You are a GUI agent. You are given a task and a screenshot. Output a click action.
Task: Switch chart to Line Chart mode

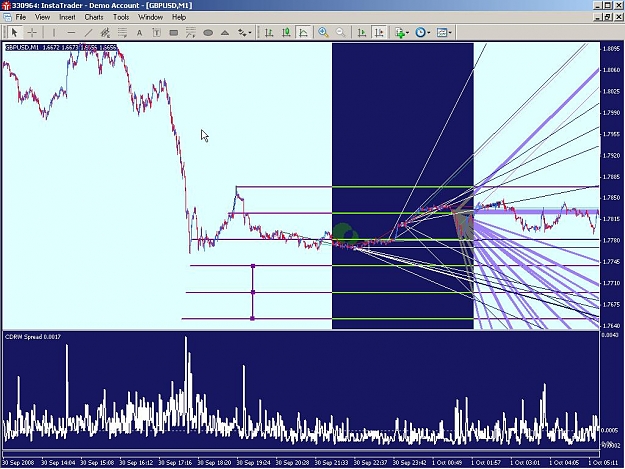click(x=303, y=33)
